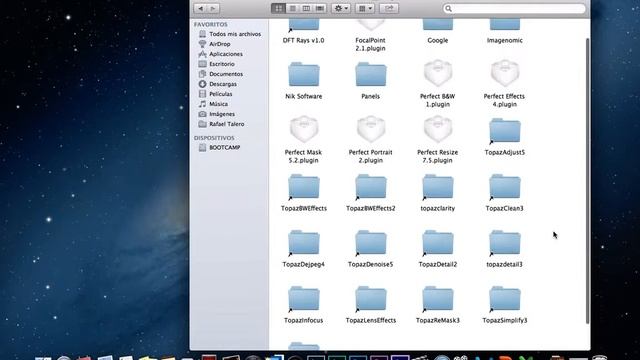Focus the Finder search field
This screenshot has height=360, width=640.
(514, 8)
